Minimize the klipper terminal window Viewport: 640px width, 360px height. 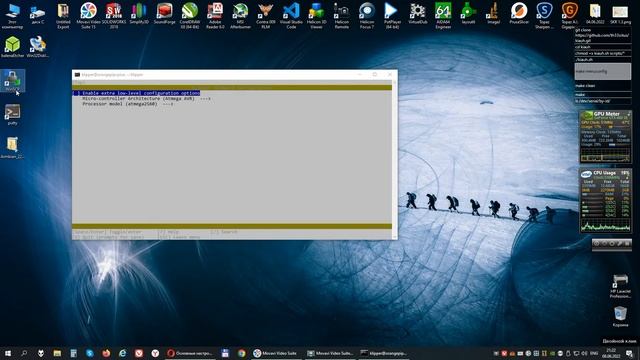click(360, 74)
